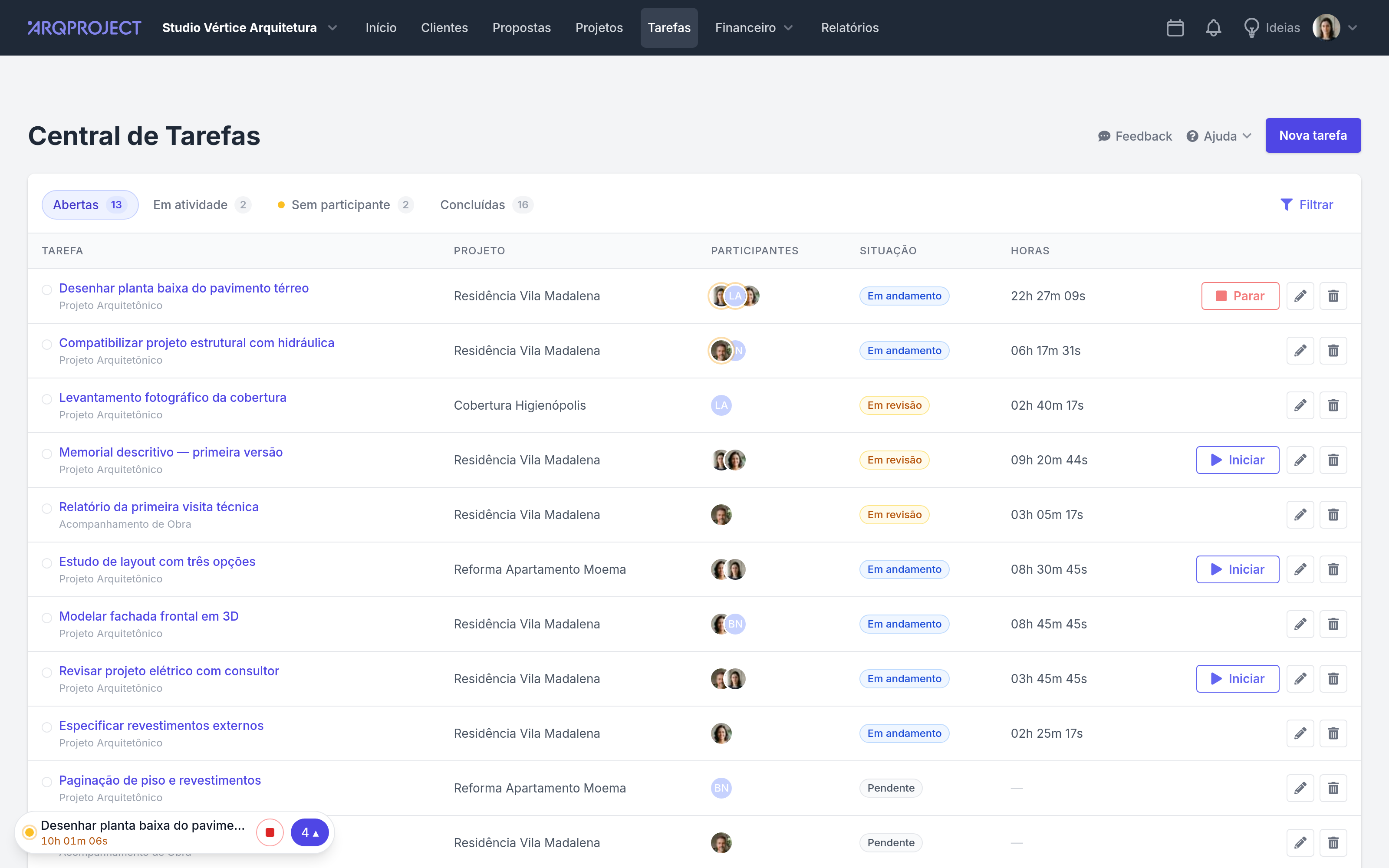Mark Desenhar planta baixa task as complete
Viewport: 1389px width, 868px height.
tap(47, 290)
